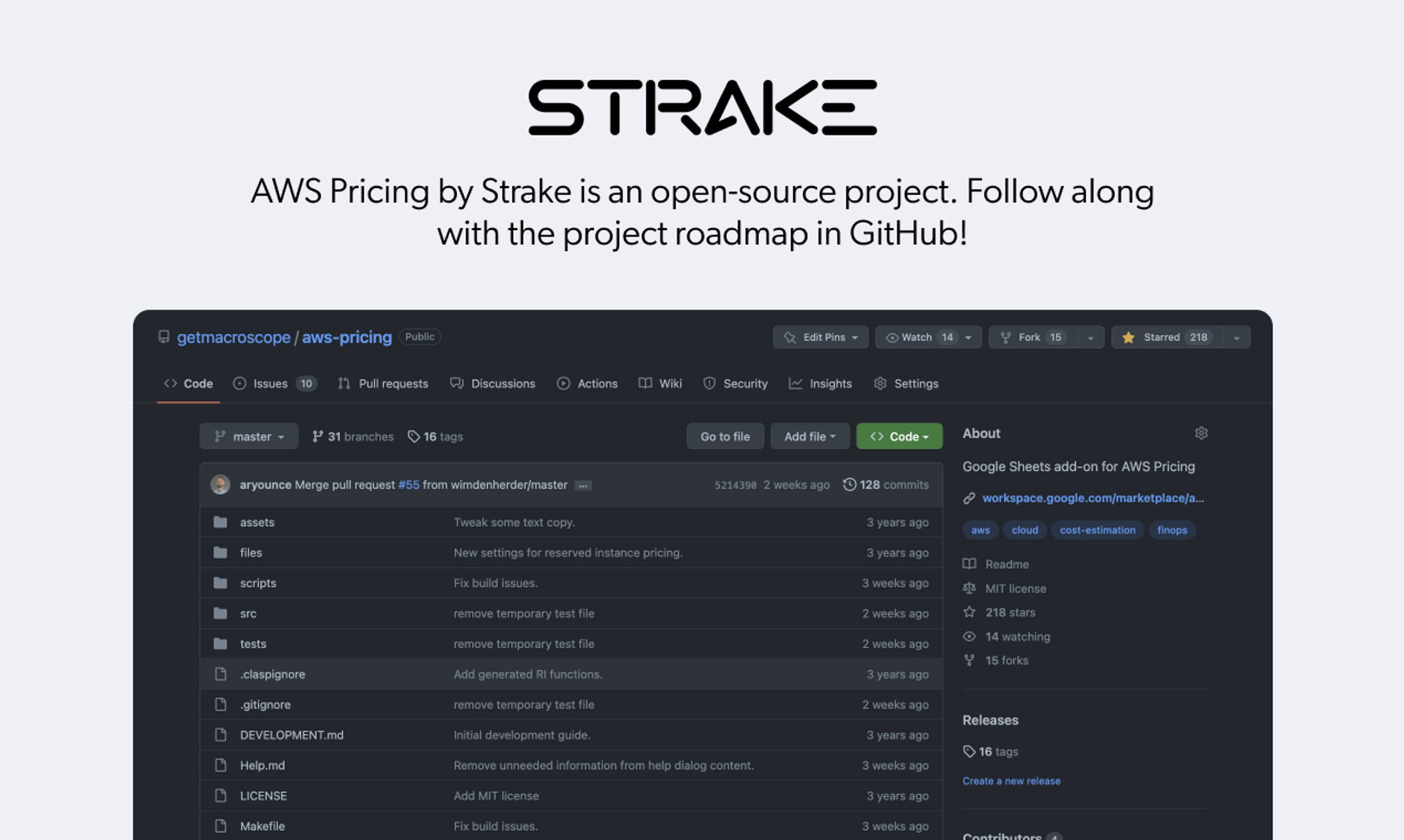This screenshot has width=1404, height=840.
Task: Open the src folder
Action: pyautogui.click(x=249, y=613)
